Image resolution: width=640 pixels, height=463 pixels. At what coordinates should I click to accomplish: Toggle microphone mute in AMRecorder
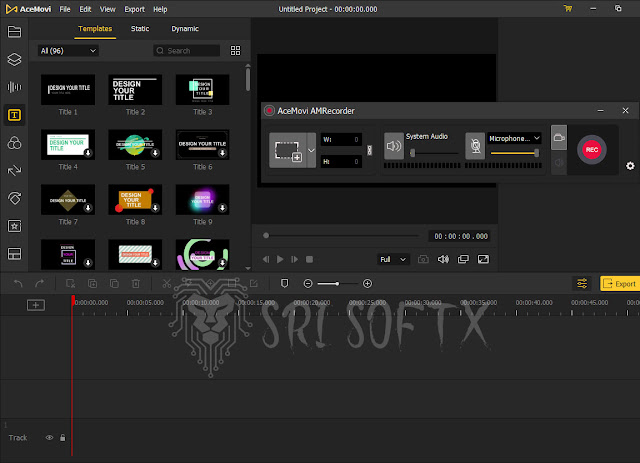point(475,146)
